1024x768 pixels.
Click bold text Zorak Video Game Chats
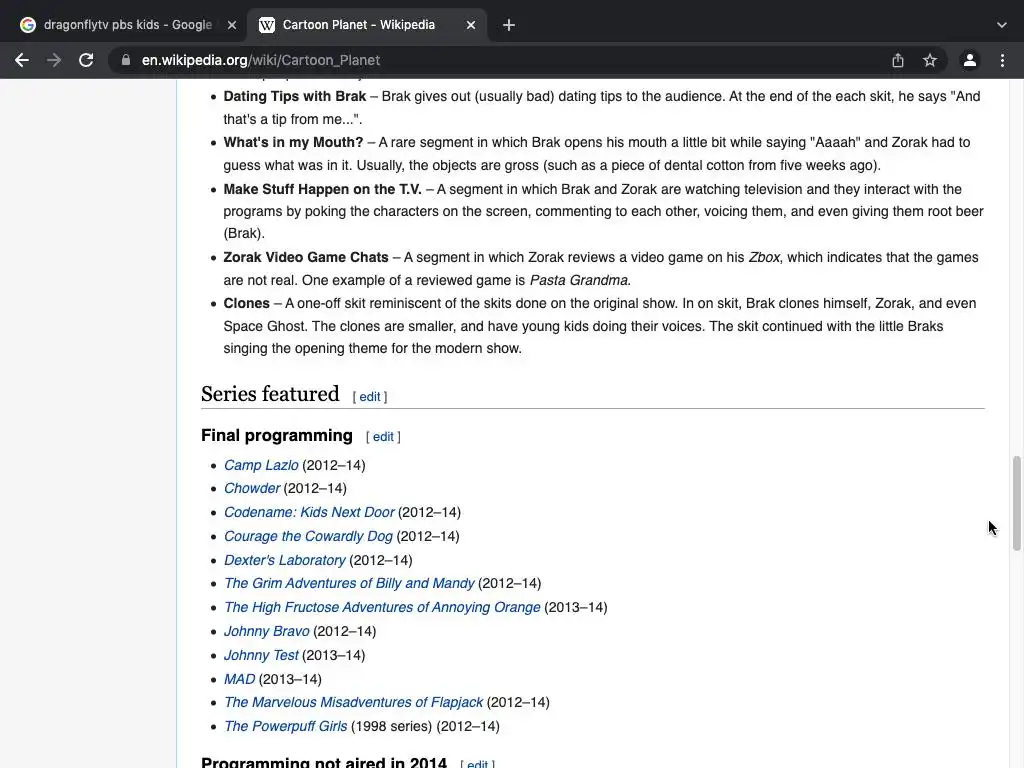pyautogui.click(x=306, y=257)
